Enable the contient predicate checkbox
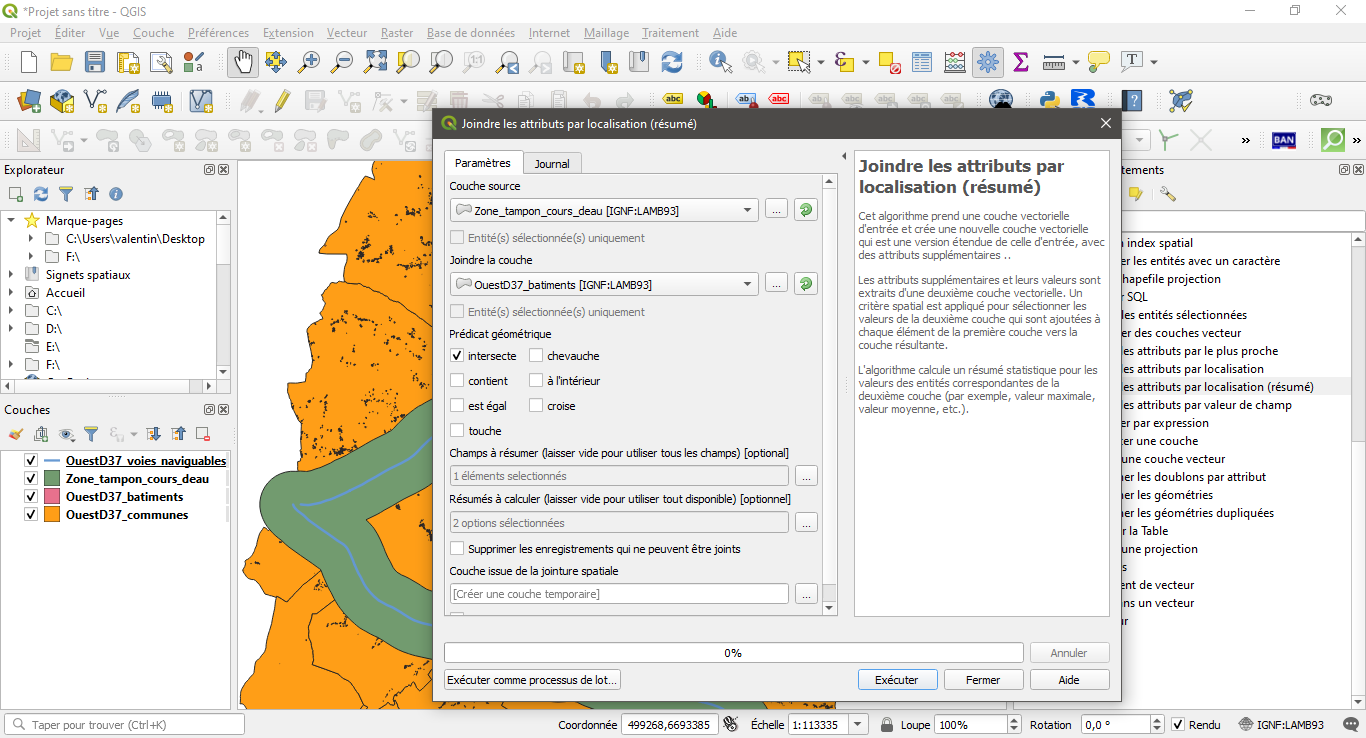Image resolution: width=1366 pixels, height=738 pixels. [457, 380]
